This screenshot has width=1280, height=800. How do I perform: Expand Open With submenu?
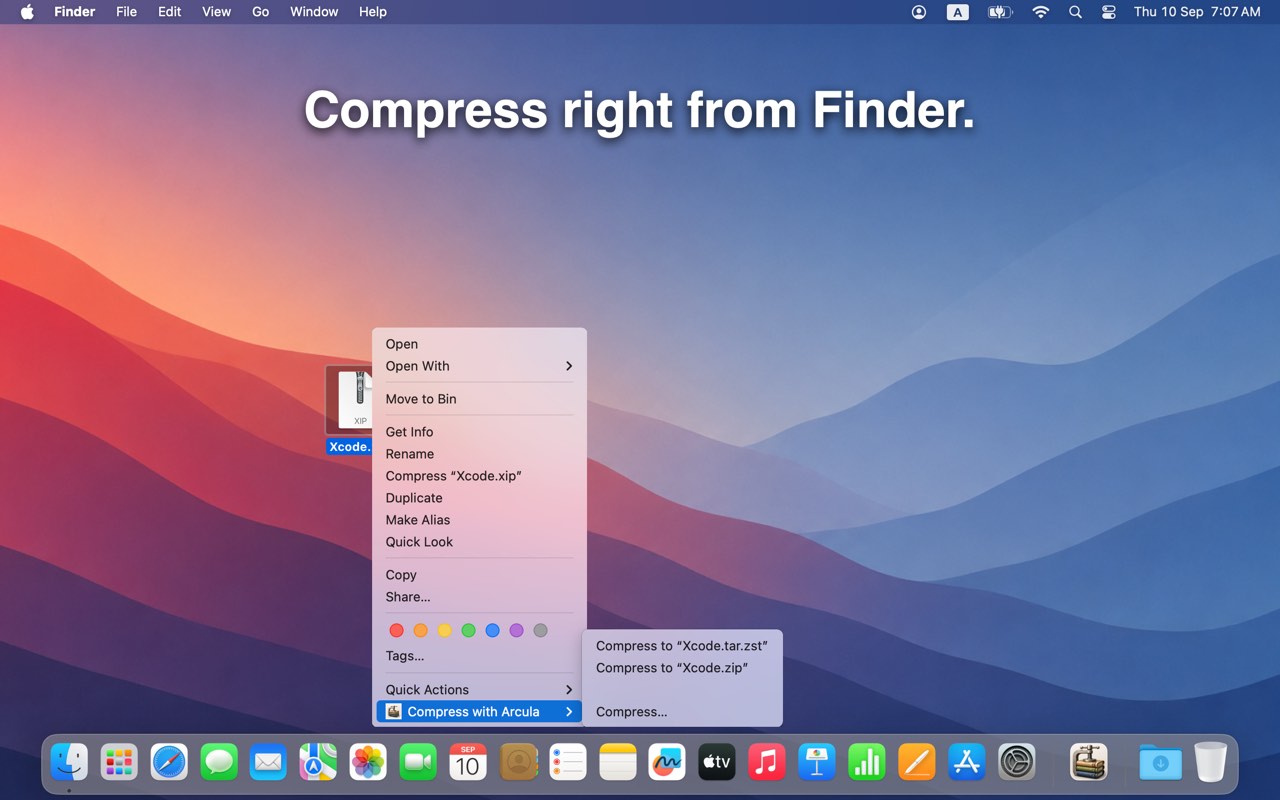479,366
